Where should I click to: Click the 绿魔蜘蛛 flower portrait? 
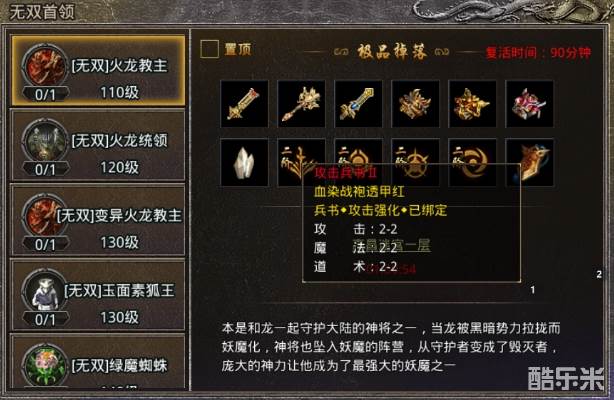[45, 366]
